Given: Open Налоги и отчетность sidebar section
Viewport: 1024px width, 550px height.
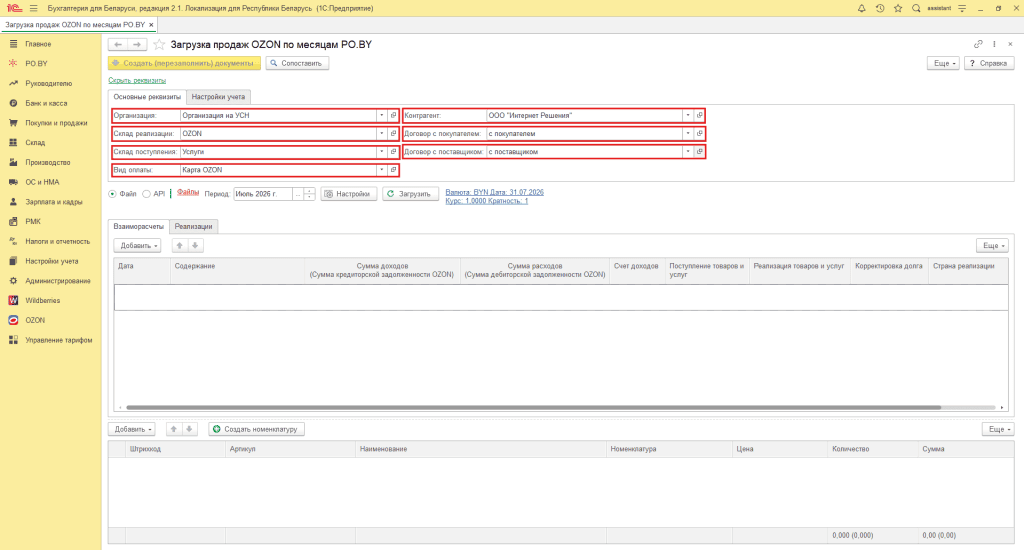Looking at the screenshot, I should (x=57, y=242).
